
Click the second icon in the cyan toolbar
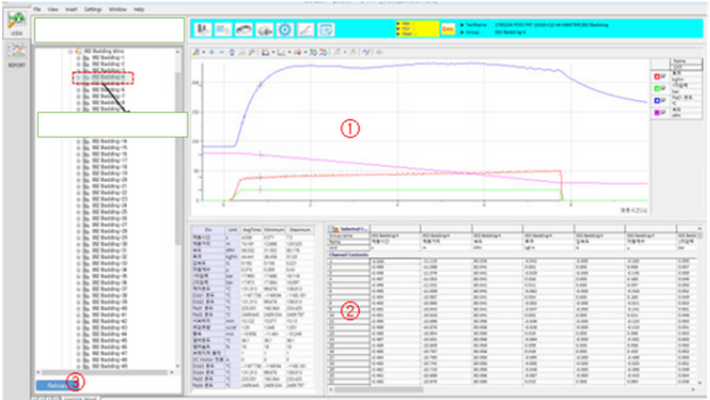click(221, 30)
